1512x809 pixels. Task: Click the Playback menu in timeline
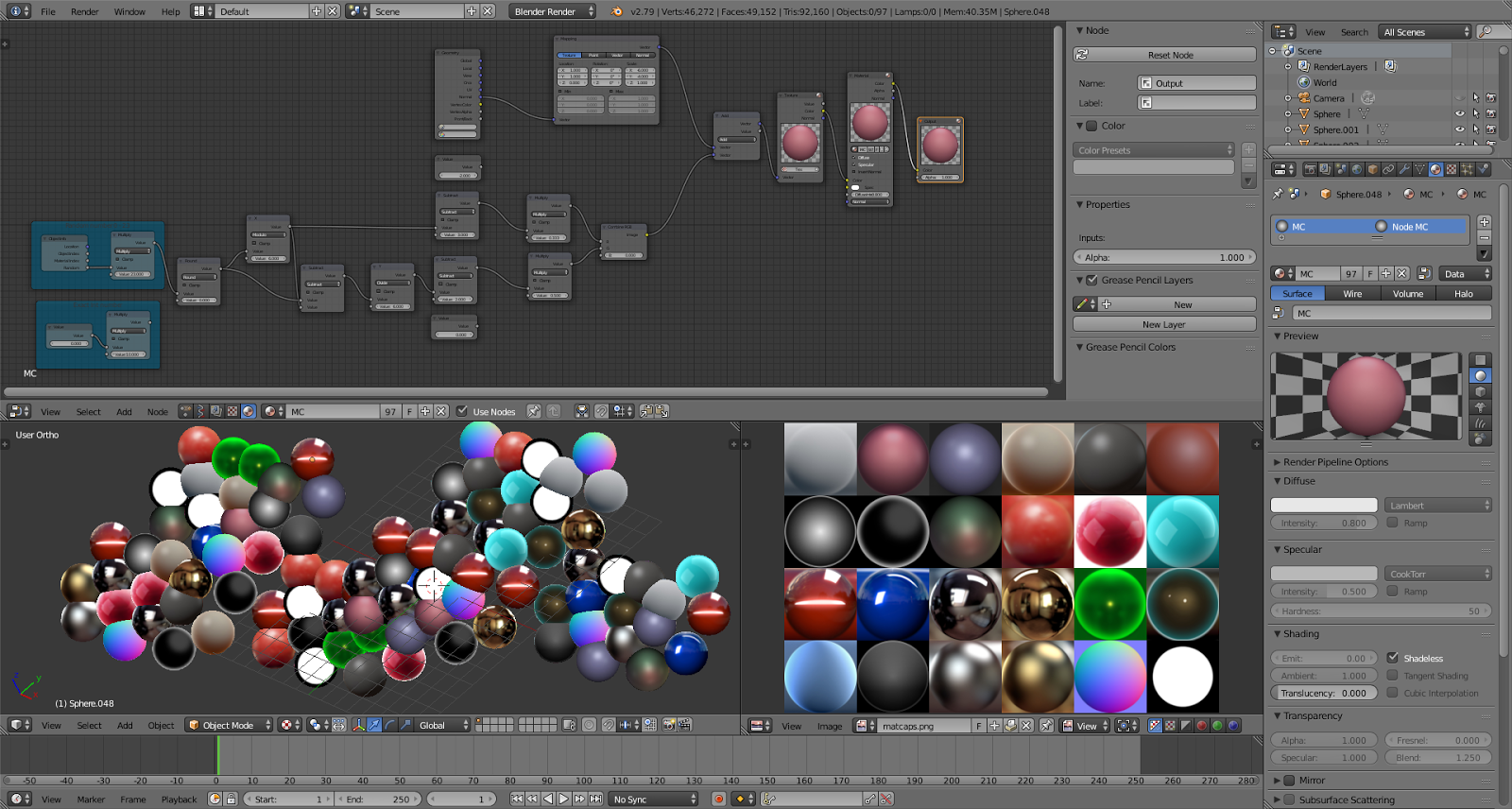click(179, 799)
